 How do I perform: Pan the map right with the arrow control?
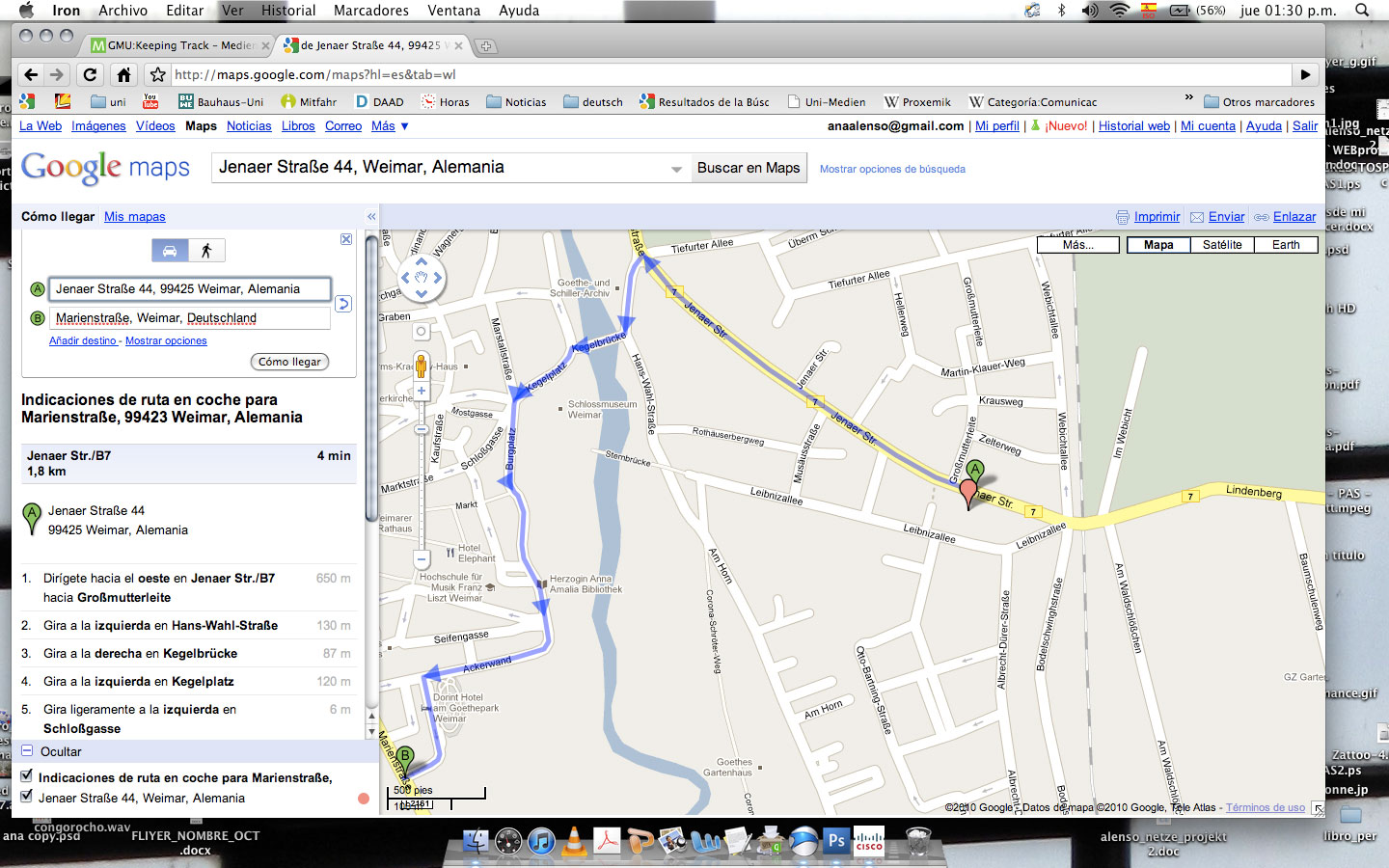point(437,278)
